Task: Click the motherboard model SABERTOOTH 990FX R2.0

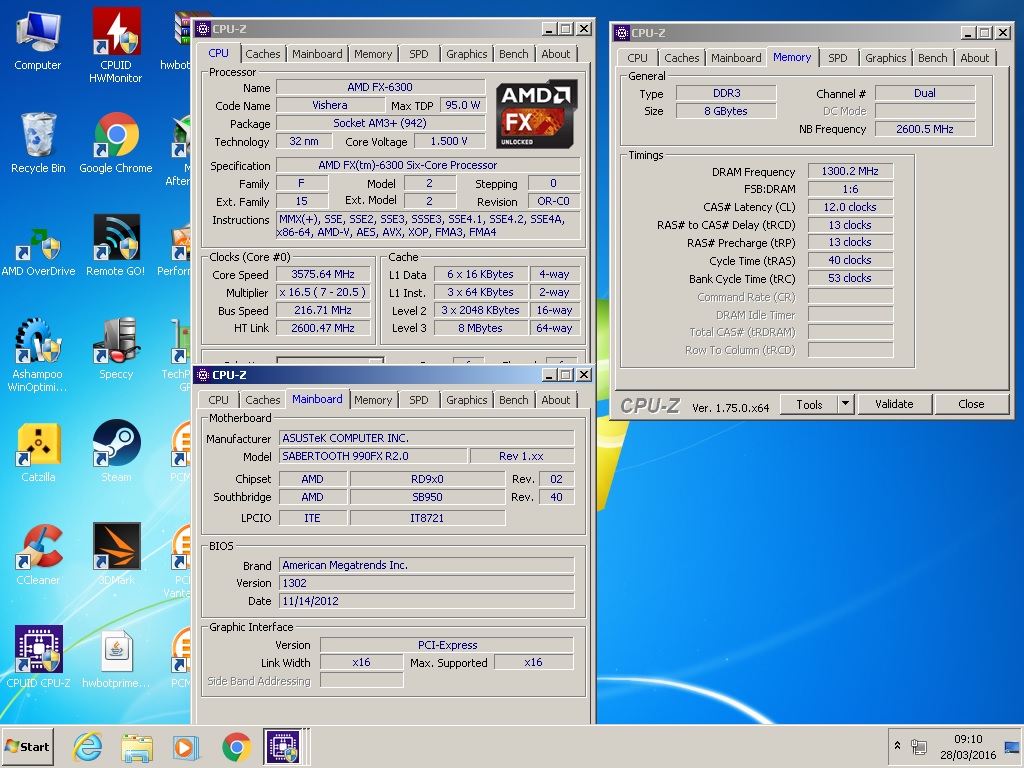Action: (x=373, y=456)
